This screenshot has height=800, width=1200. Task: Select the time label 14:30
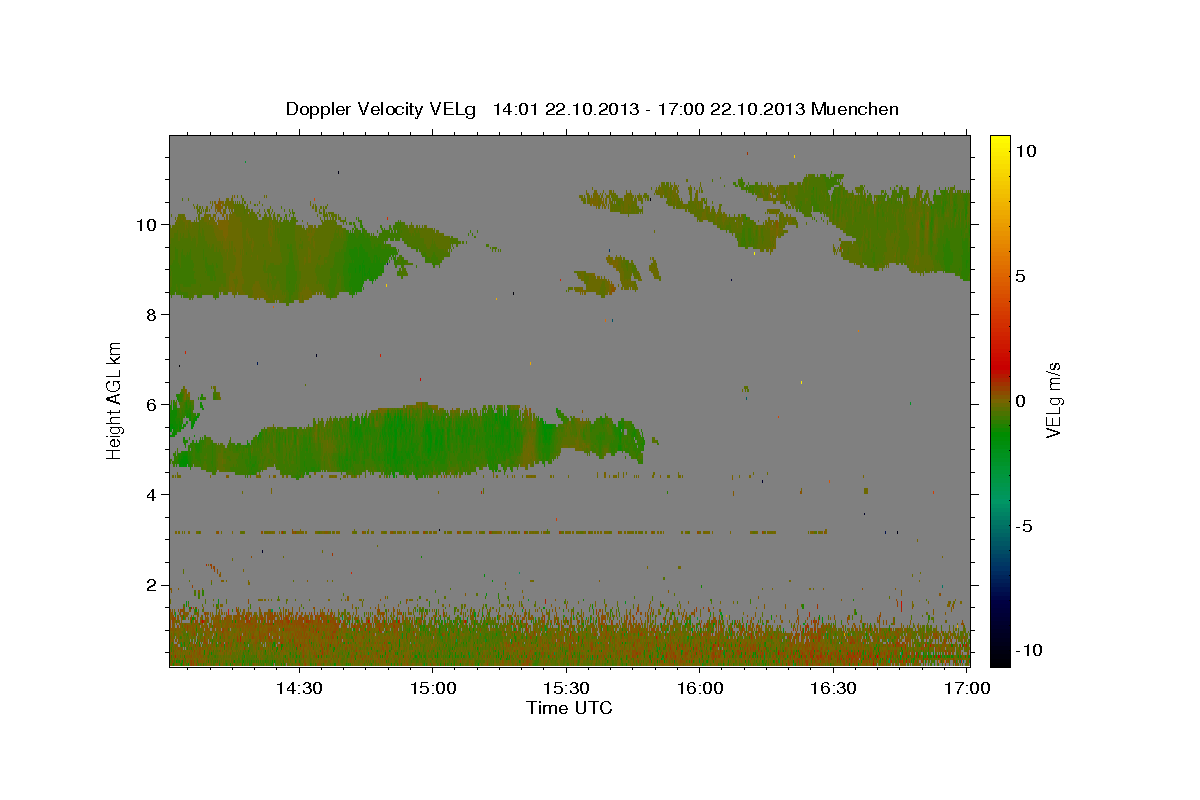(299, 688)
